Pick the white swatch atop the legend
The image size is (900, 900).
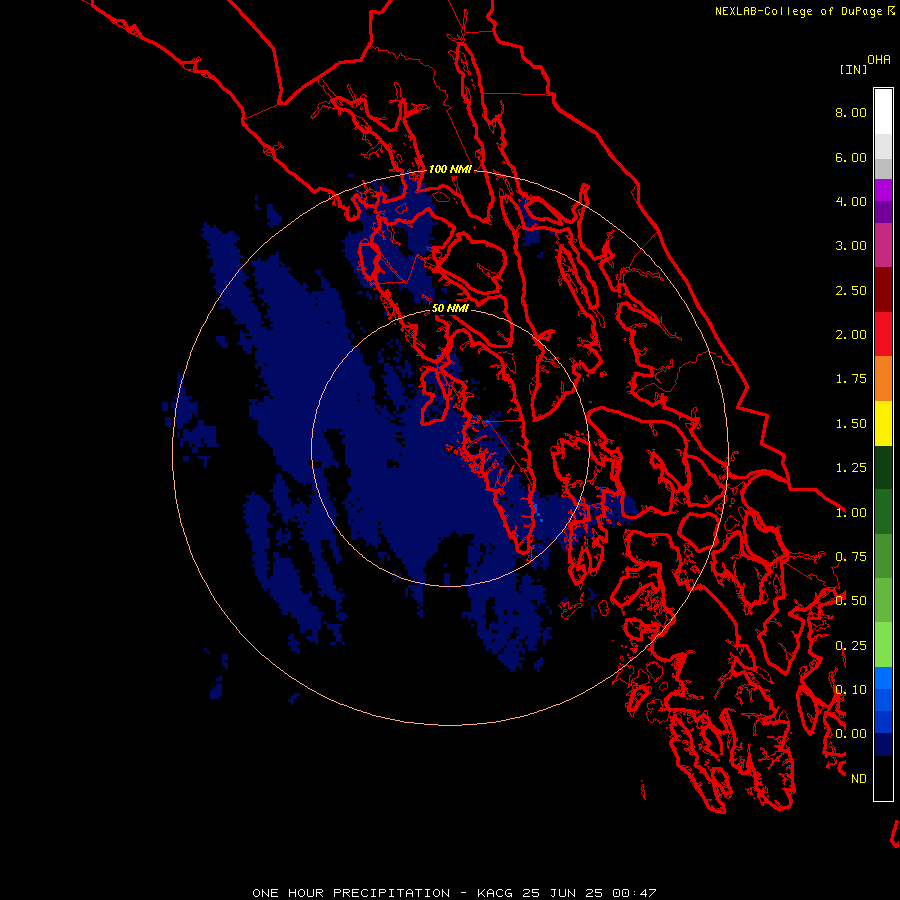coord(883,111)
